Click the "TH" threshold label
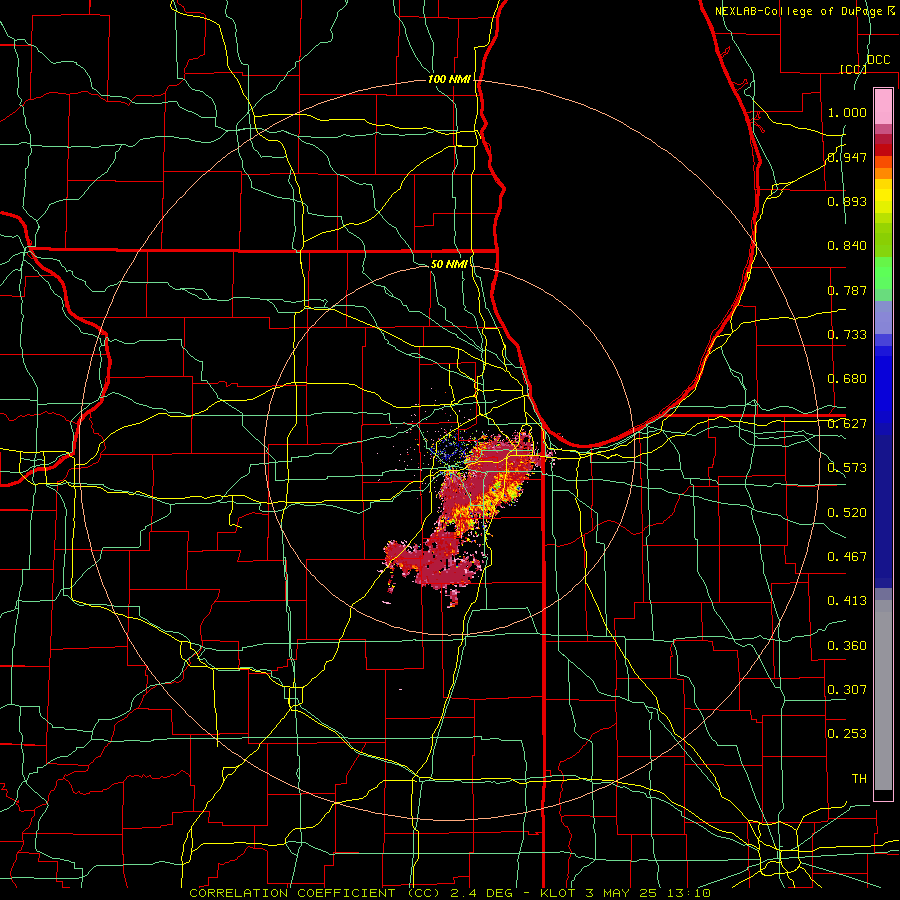900x900 pixels. click(859, 779)
